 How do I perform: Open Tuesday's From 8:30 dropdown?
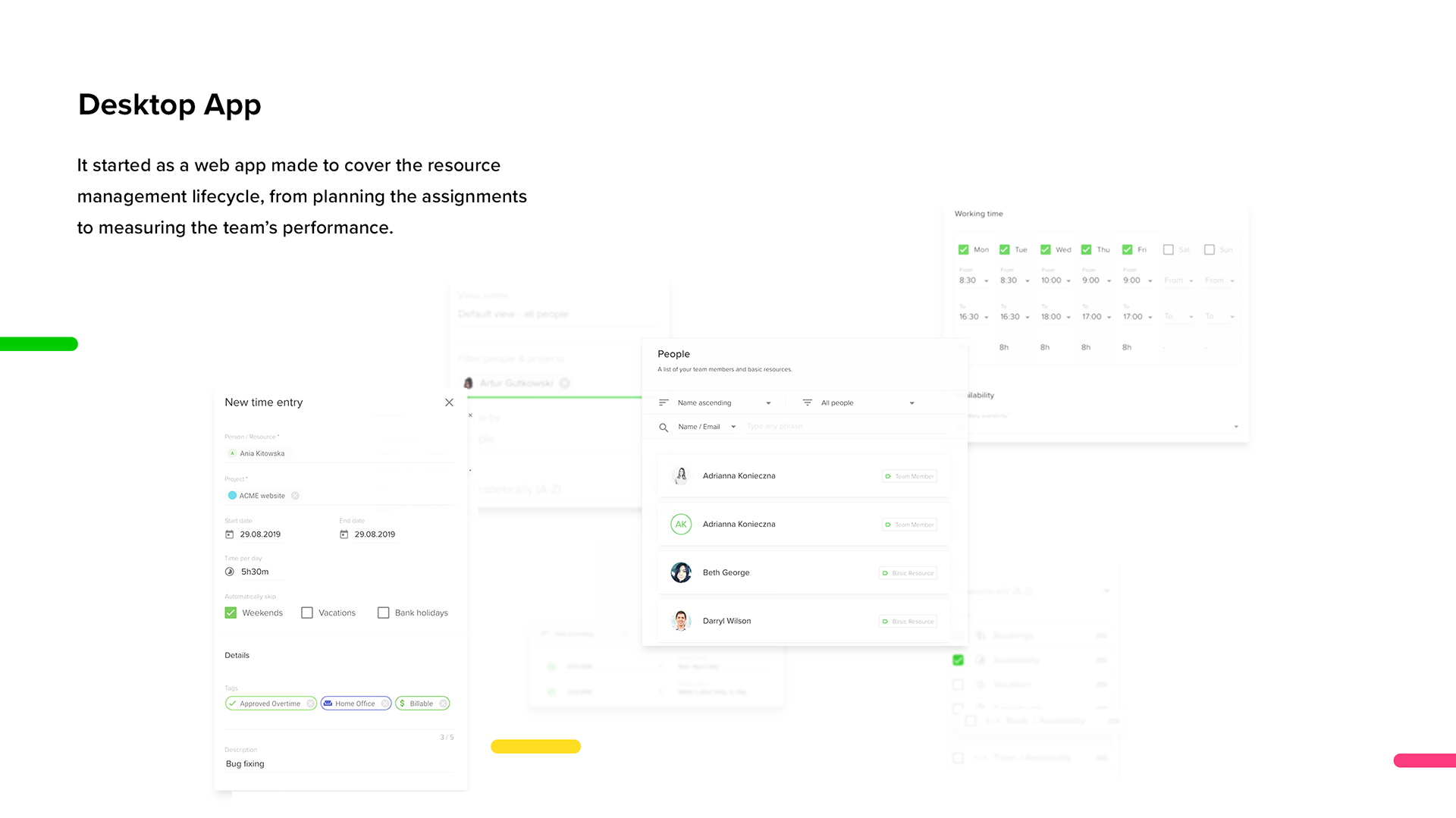click(1015, 281)
